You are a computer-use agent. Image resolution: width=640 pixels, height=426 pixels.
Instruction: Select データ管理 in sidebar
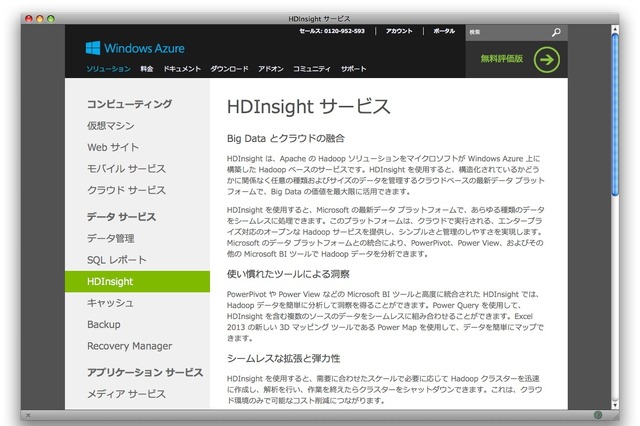point(111,238)
